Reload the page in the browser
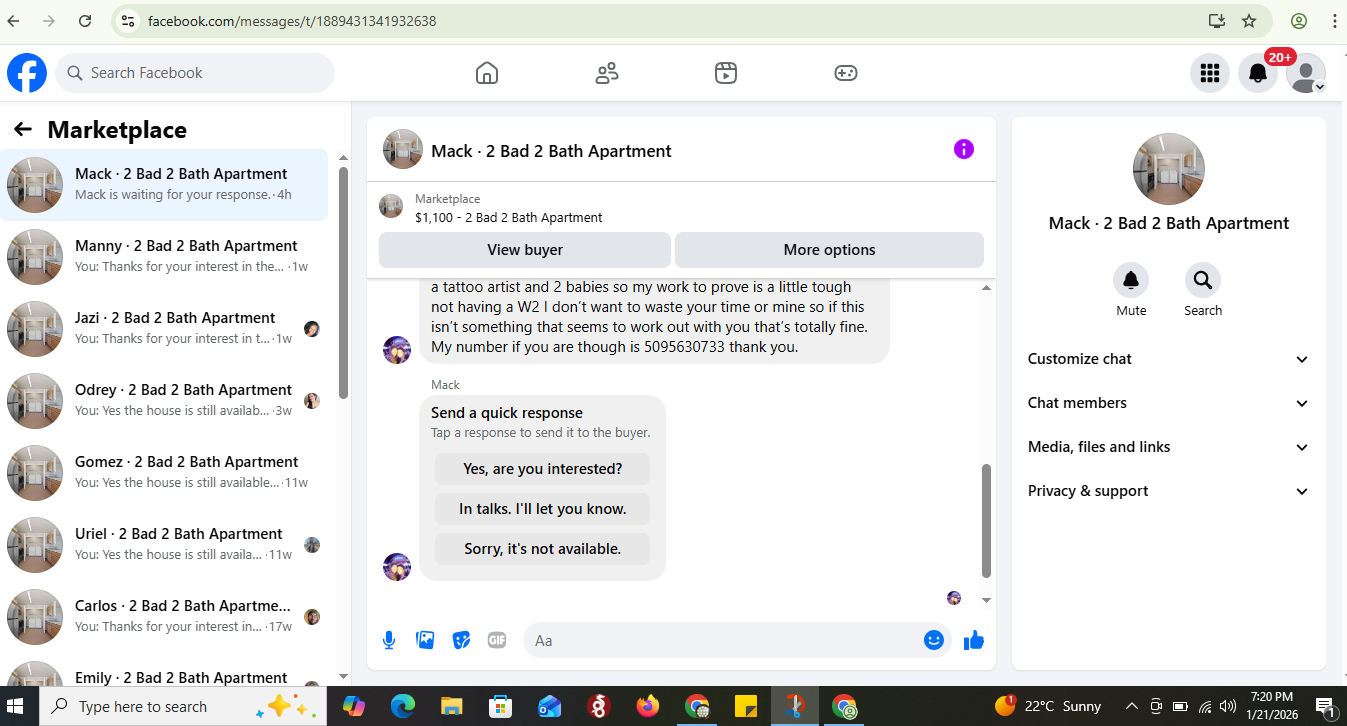1347x726 pixels. [x=85, y=20]
